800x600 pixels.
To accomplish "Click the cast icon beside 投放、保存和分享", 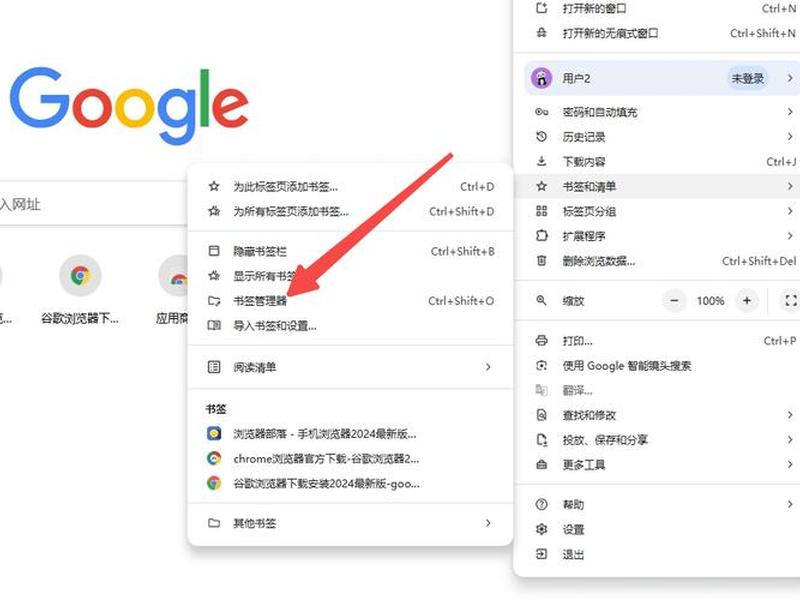I will 541,440.
